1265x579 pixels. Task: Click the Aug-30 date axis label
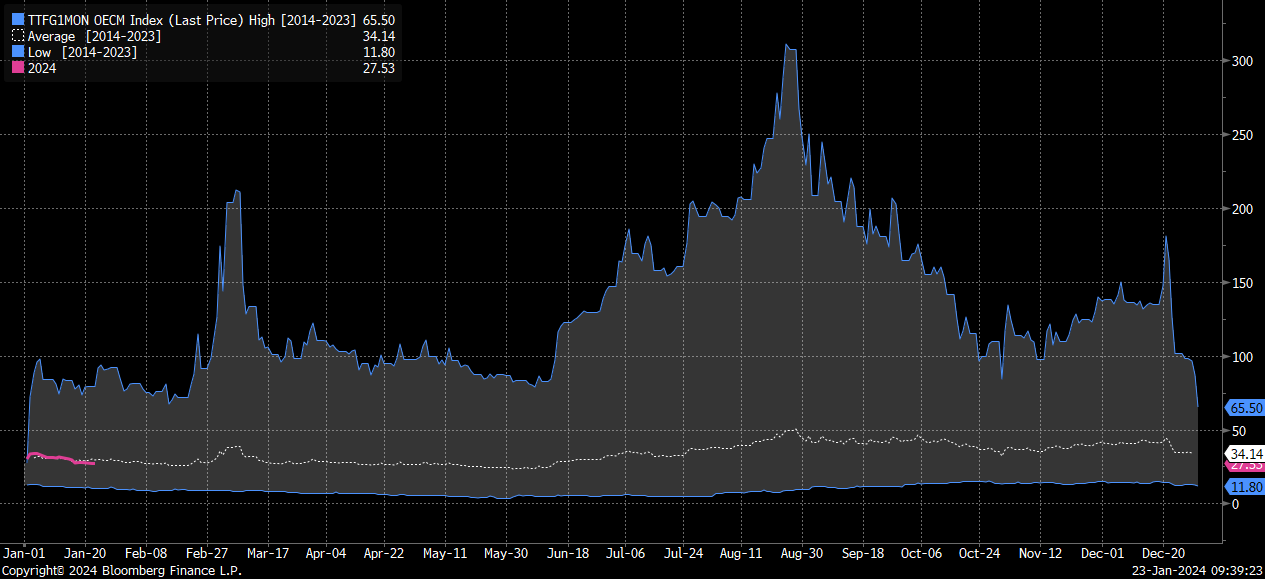click(x=801, y=552)
